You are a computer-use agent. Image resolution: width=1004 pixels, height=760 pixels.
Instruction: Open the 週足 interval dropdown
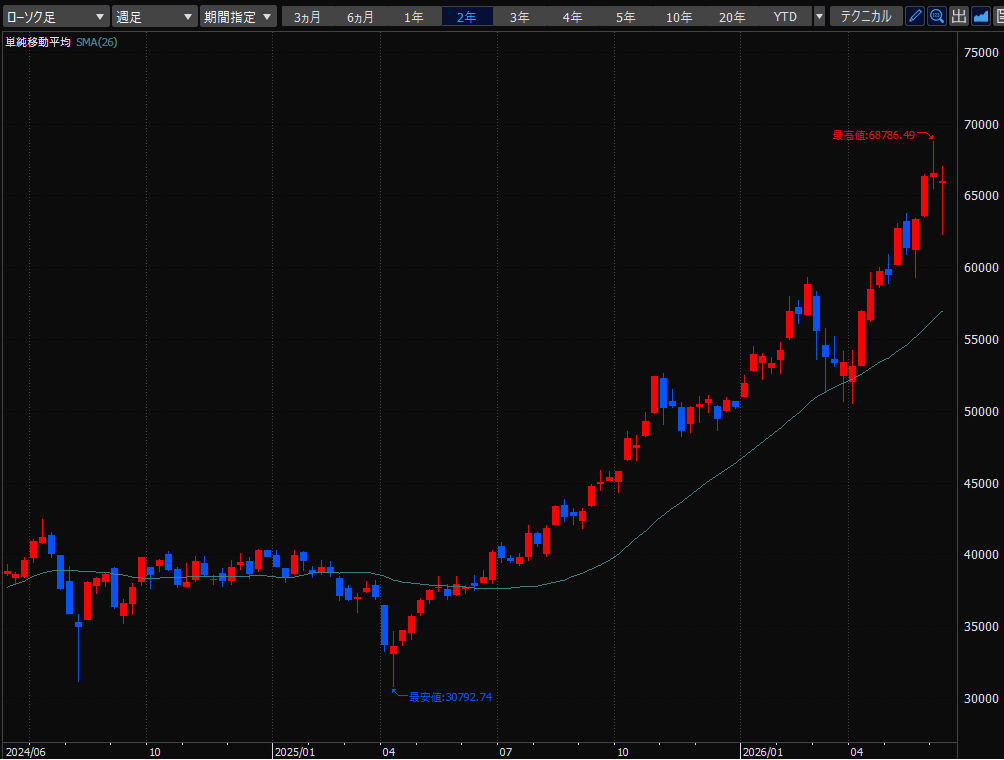click(x=154, y=17)
